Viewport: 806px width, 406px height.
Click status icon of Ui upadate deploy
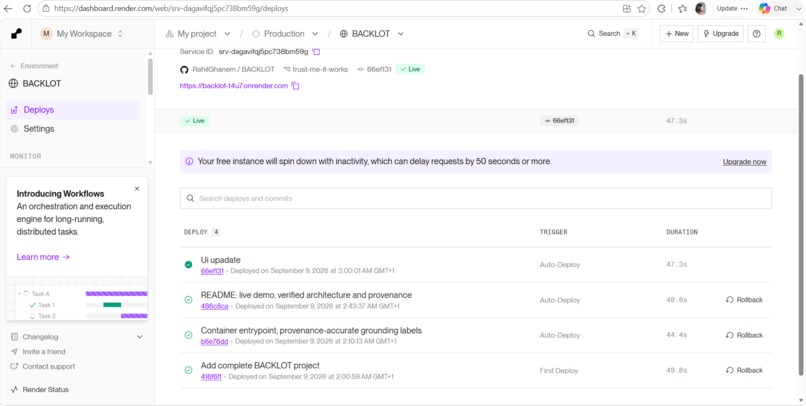tap(189, 265)
